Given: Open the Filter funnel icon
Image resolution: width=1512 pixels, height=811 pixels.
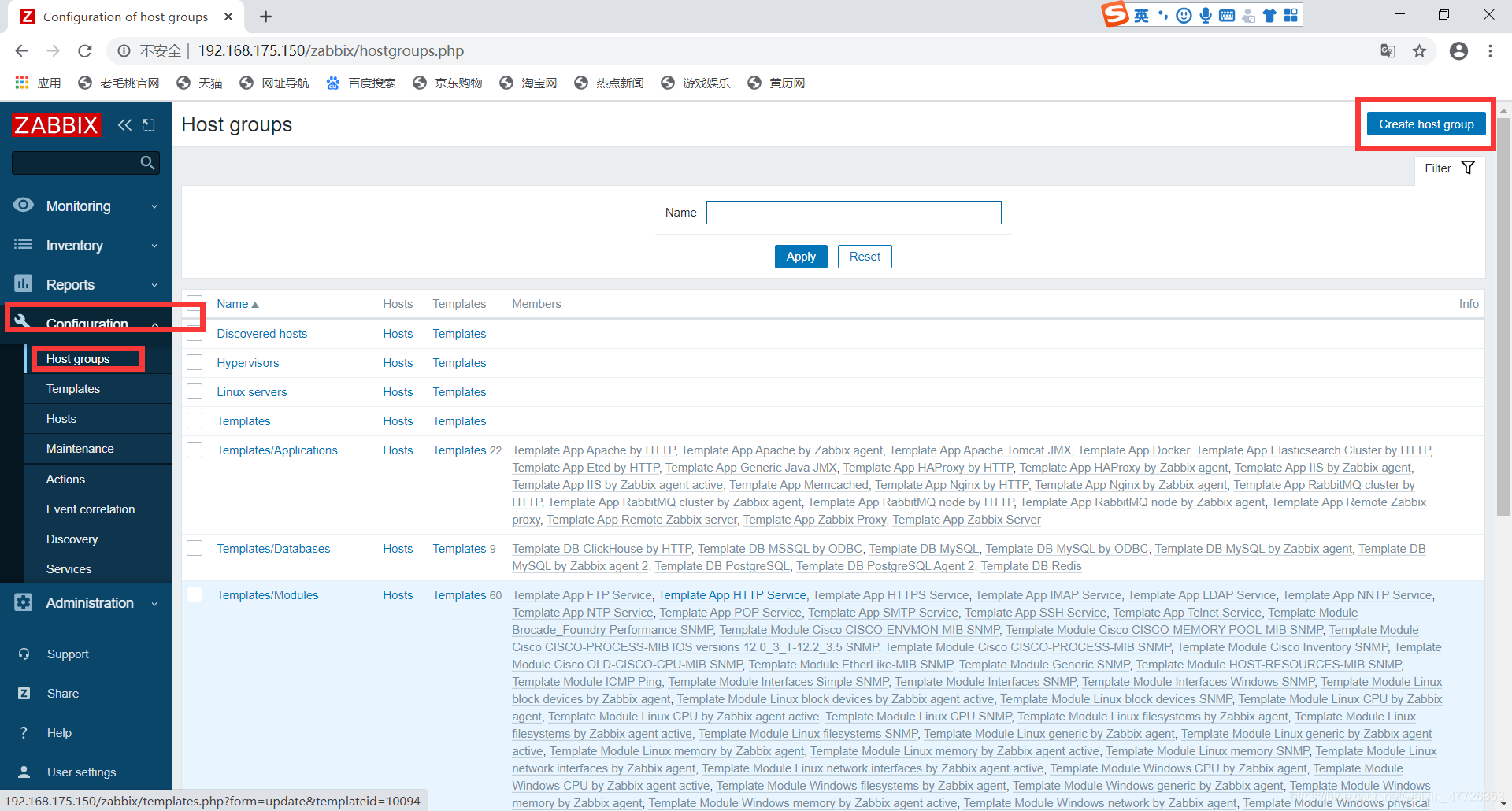Looking at the screenshot, I should pos(1468,168).
